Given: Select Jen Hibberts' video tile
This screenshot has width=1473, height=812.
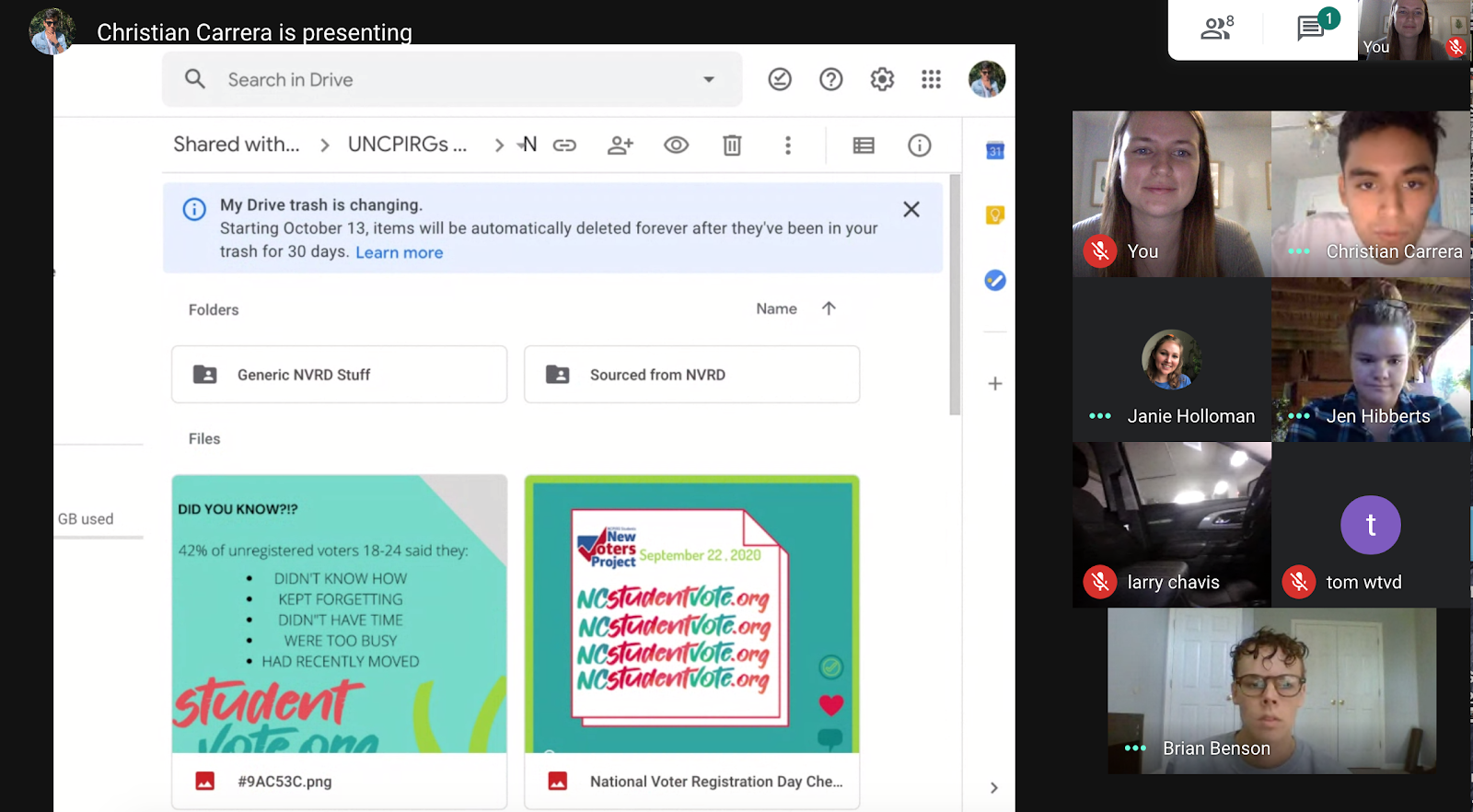Looking at the screenshot, I should coord(1371,359).
